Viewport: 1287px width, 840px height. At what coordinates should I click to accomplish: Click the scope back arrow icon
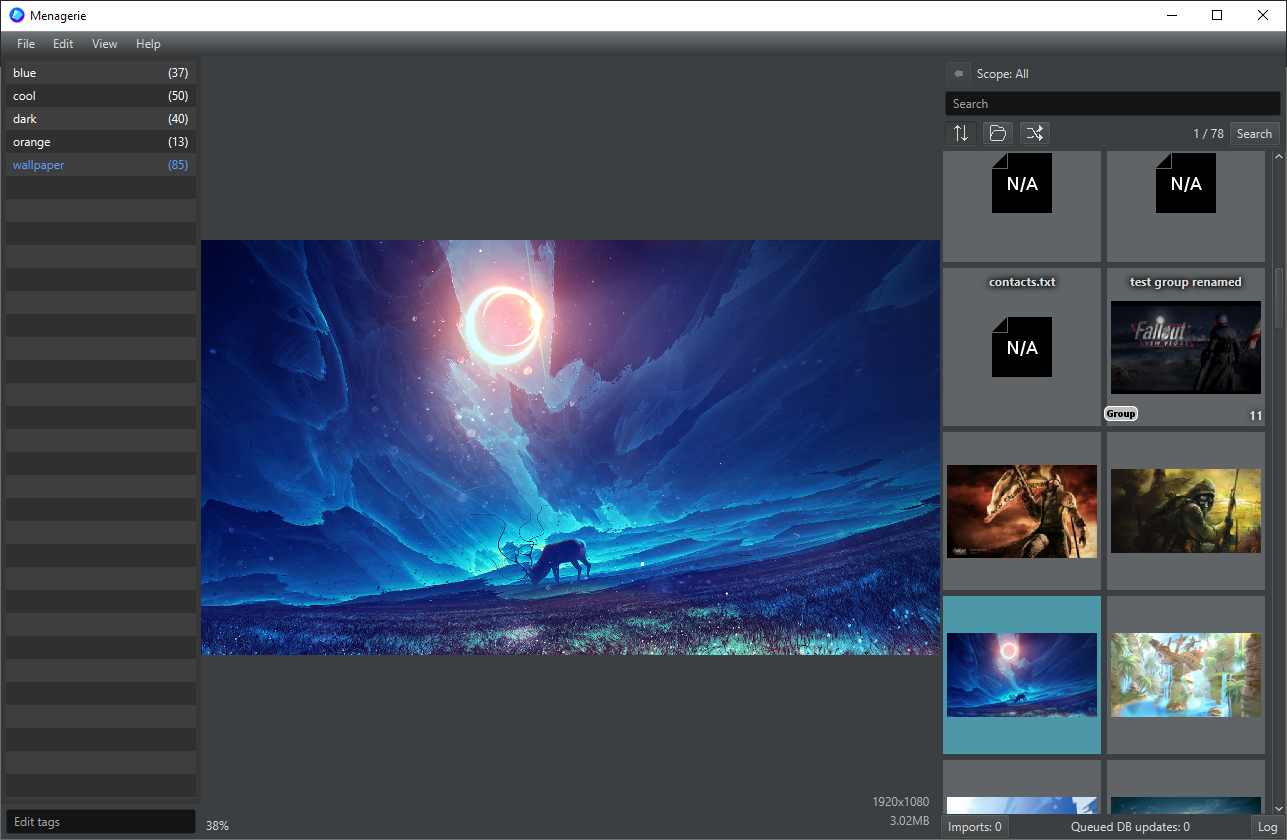click(958, 74)
